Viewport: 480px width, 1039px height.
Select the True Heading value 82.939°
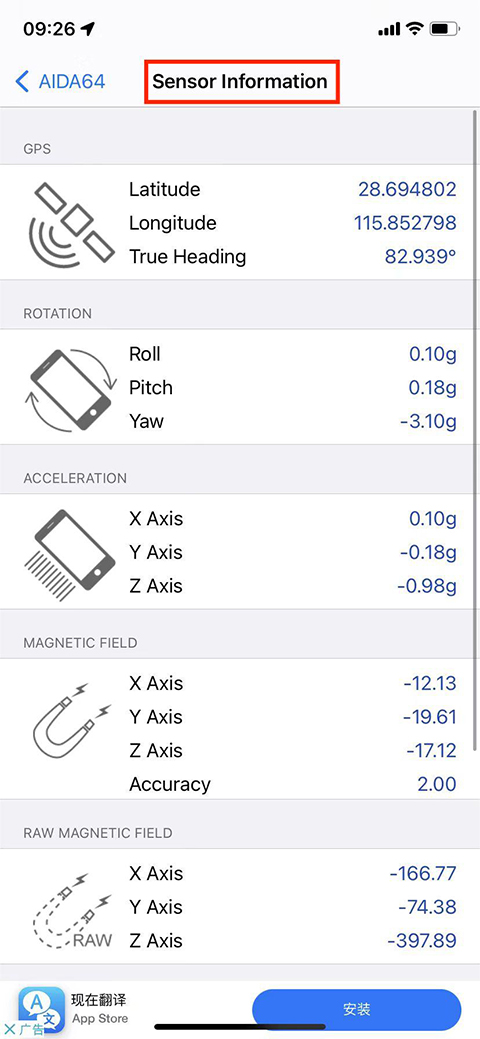tap(420, 256)
